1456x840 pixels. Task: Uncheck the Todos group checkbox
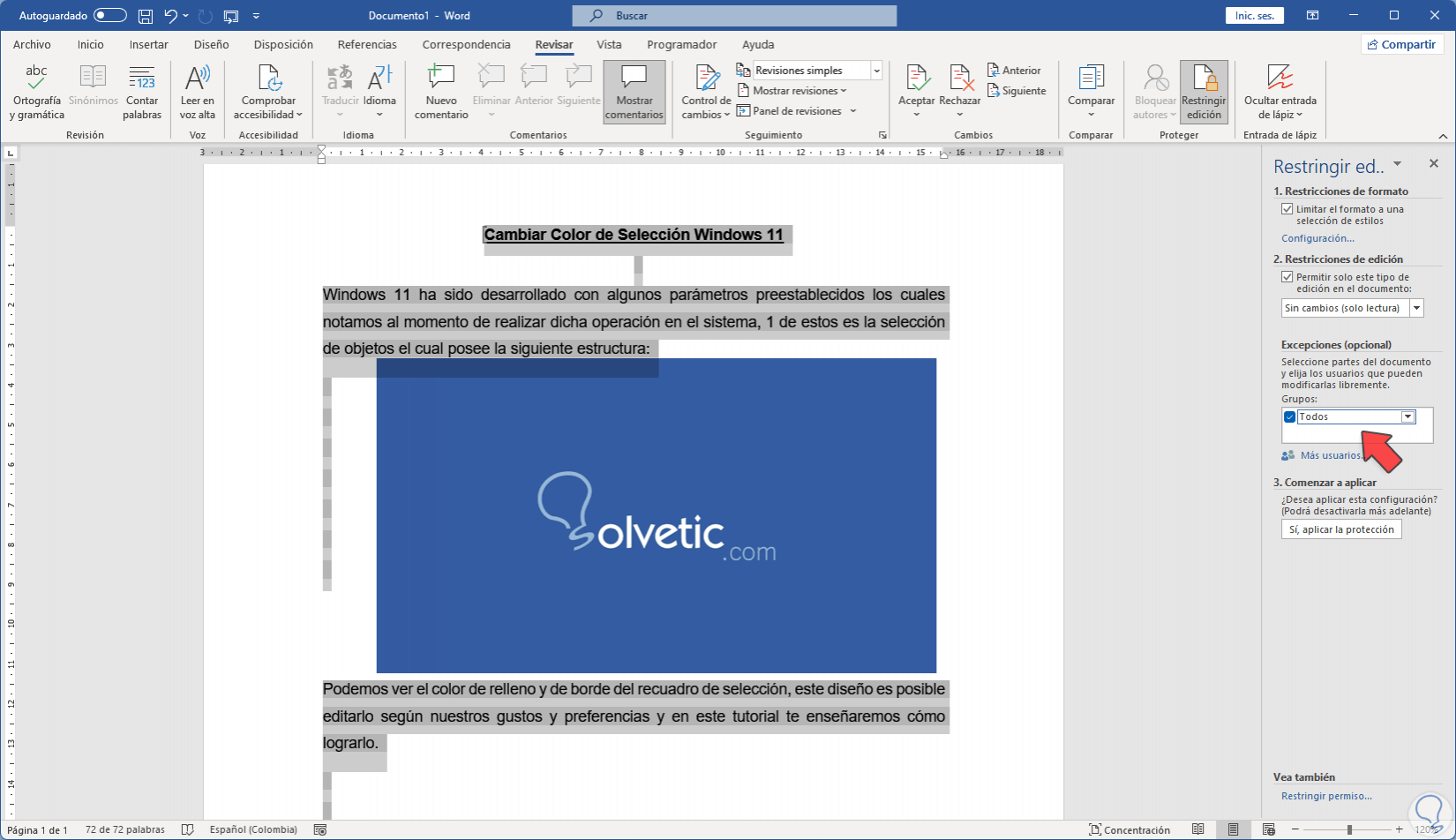[x=1289, y=417]
